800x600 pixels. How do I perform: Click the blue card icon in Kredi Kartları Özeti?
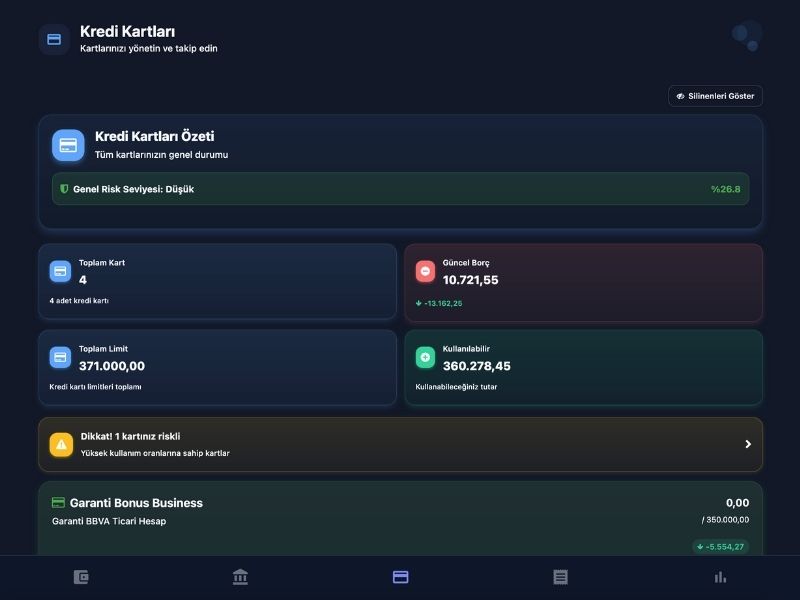coord(68,145)
